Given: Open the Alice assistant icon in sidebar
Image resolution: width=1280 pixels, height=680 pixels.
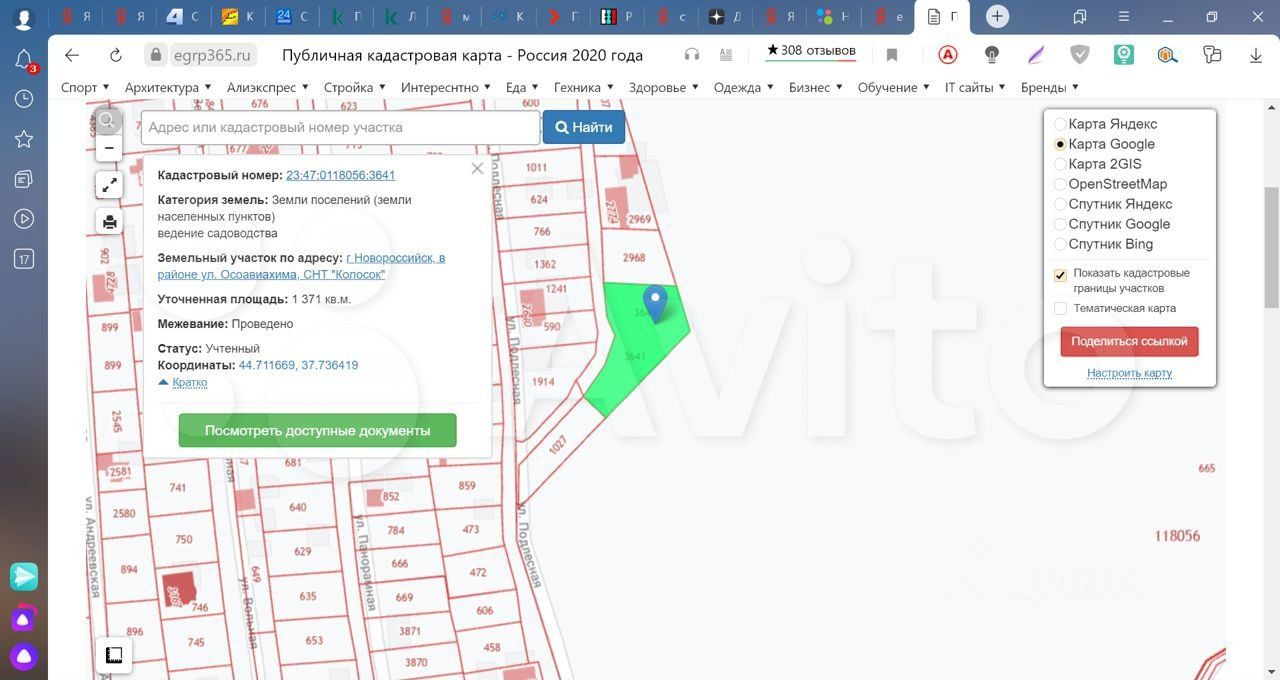Looking at the screenshot, I should point(24,656).
